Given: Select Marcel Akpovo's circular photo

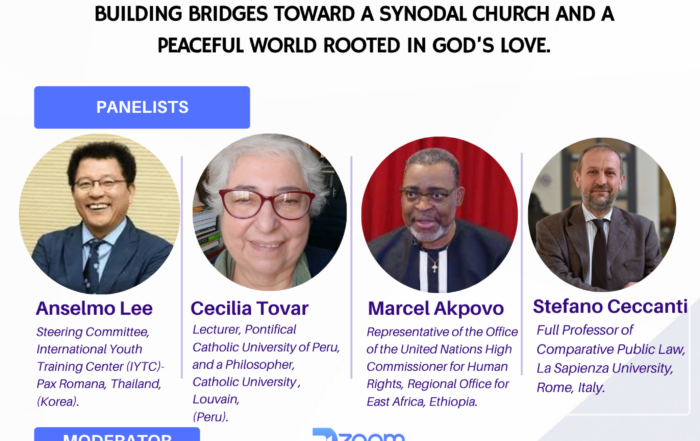Looking at the screenshot, I should 438,214.
